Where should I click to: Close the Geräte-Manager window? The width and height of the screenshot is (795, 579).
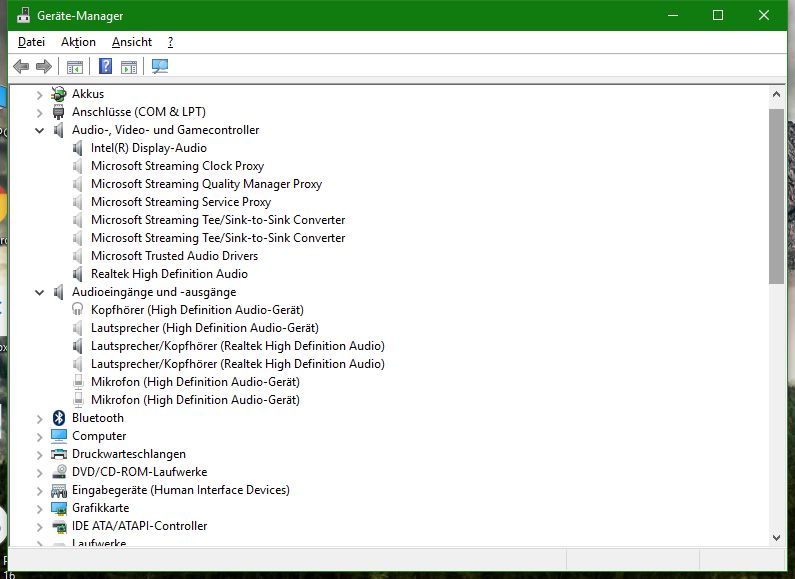click(x=764, y=15)
